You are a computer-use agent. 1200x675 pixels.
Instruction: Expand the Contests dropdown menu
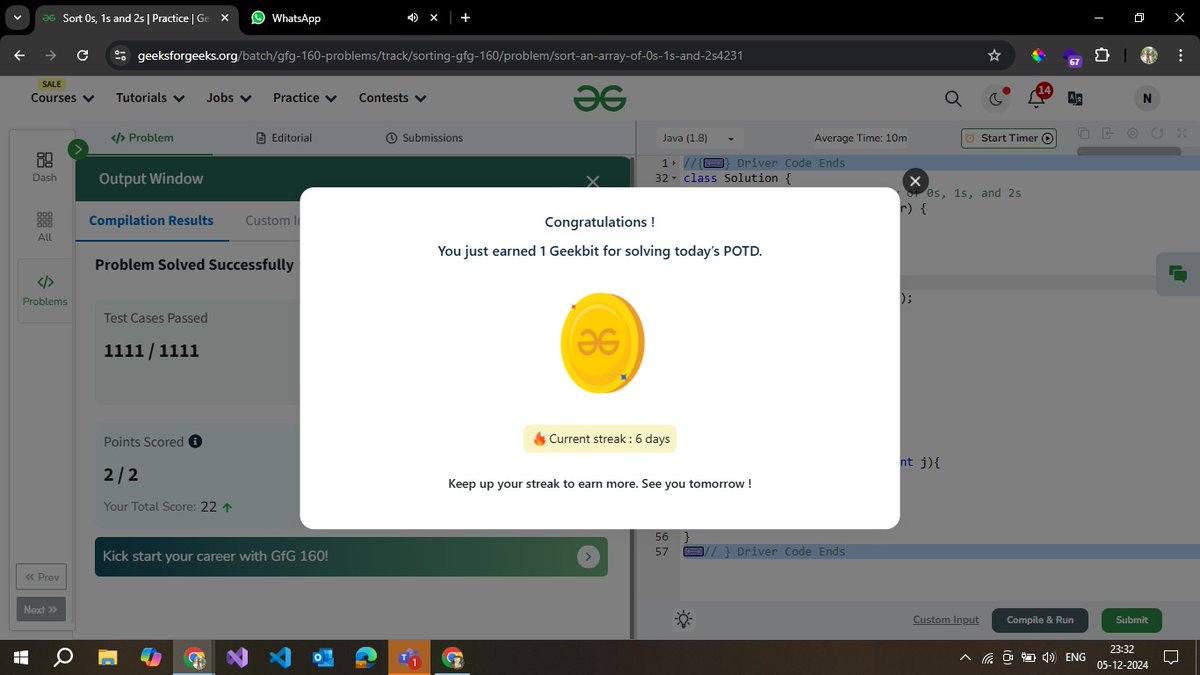point(392,98)
